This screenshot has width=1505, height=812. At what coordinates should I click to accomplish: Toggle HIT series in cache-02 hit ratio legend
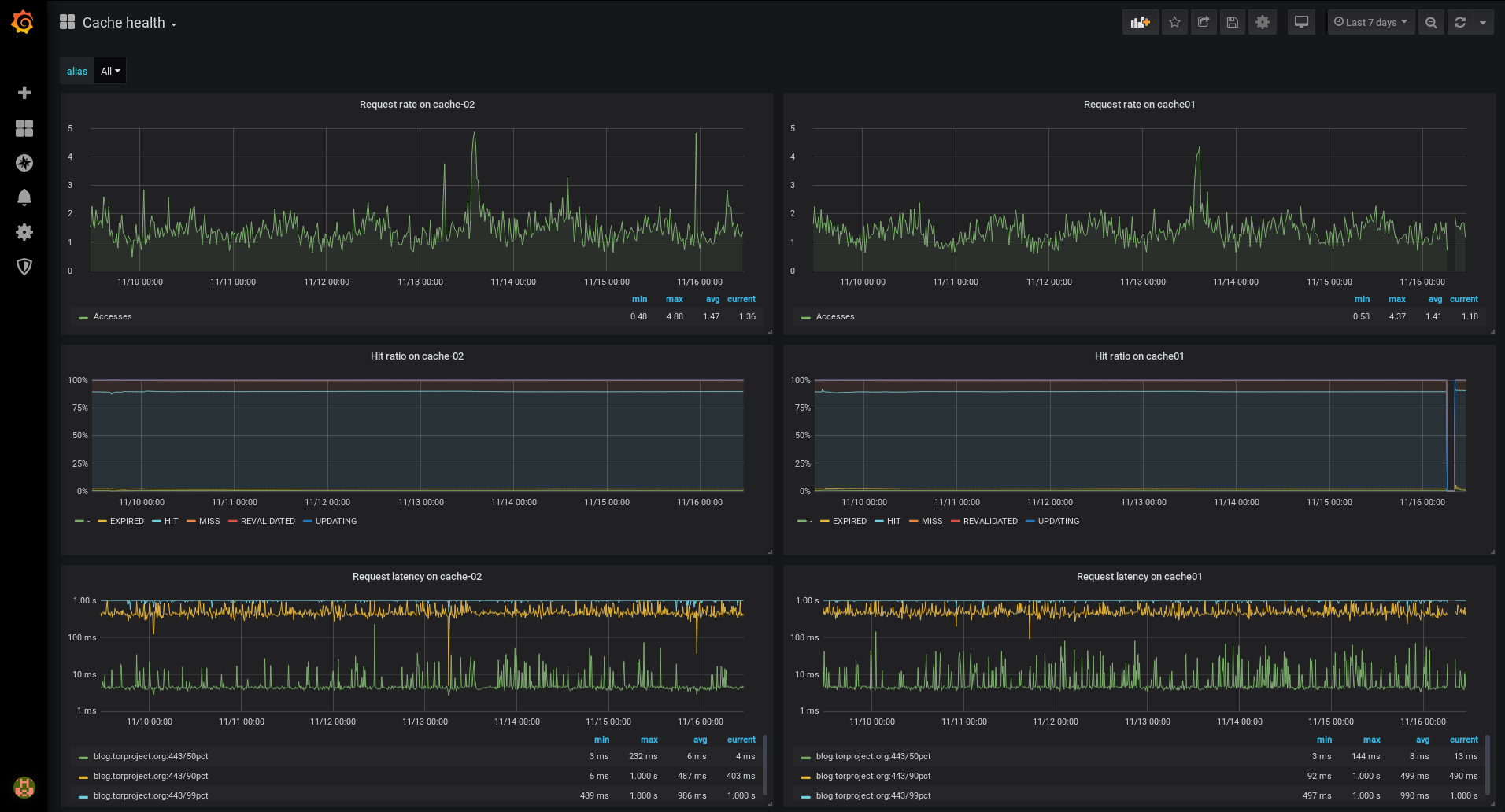tap(171, 521)
